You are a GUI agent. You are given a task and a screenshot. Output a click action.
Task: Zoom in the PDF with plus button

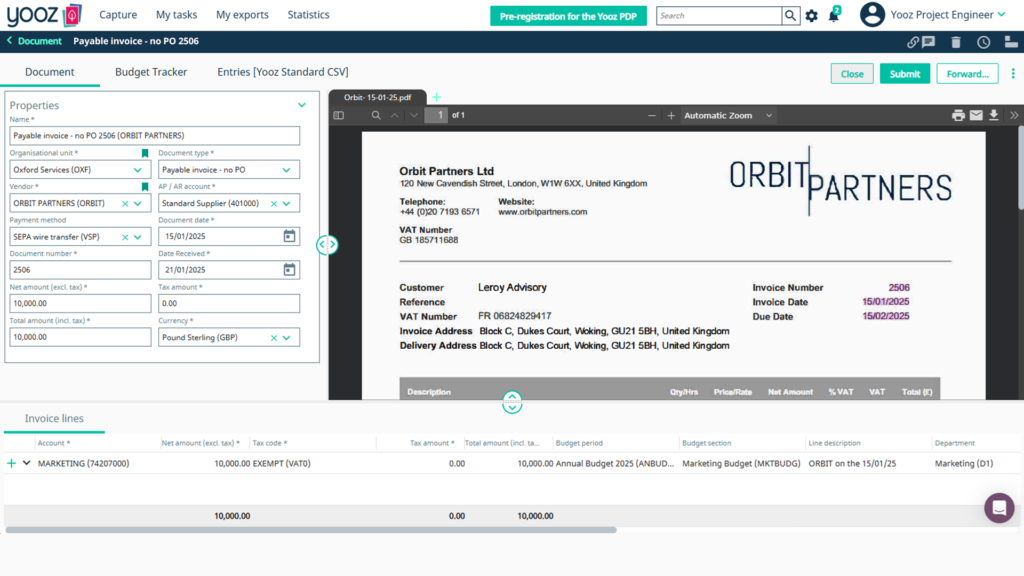pos(671,116)
